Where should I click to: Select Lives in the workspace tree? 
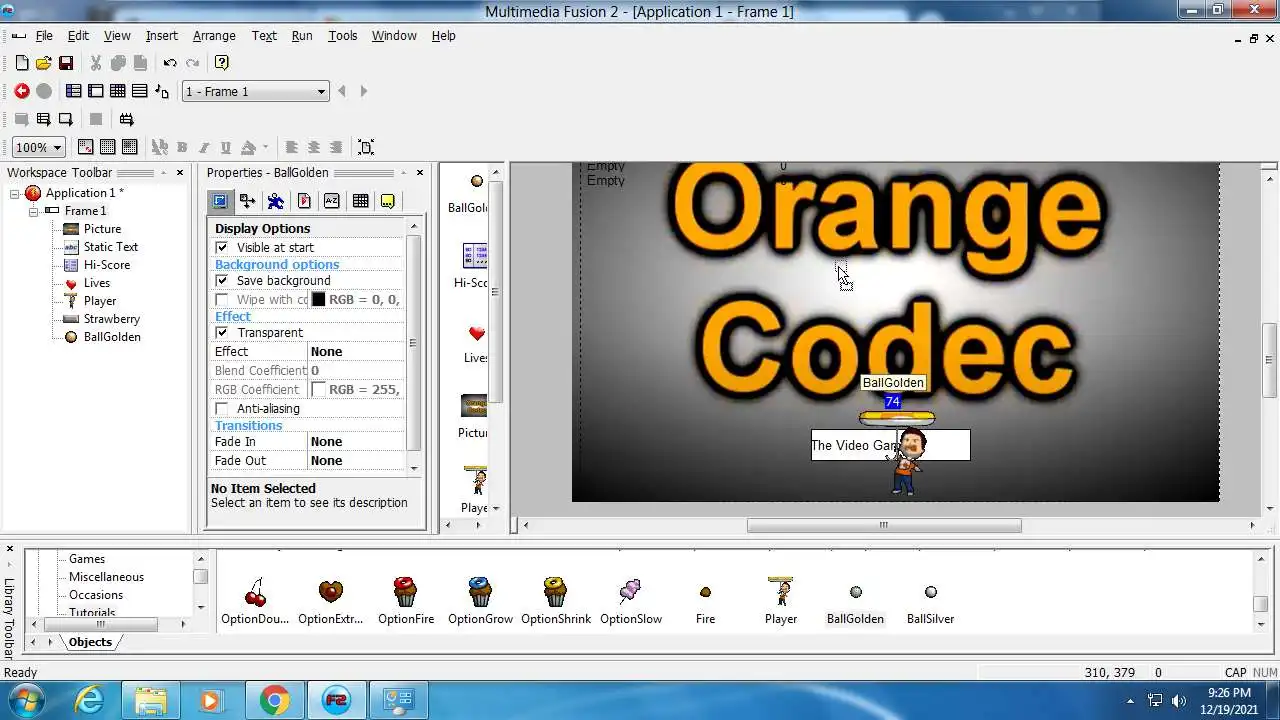[97, 283]
